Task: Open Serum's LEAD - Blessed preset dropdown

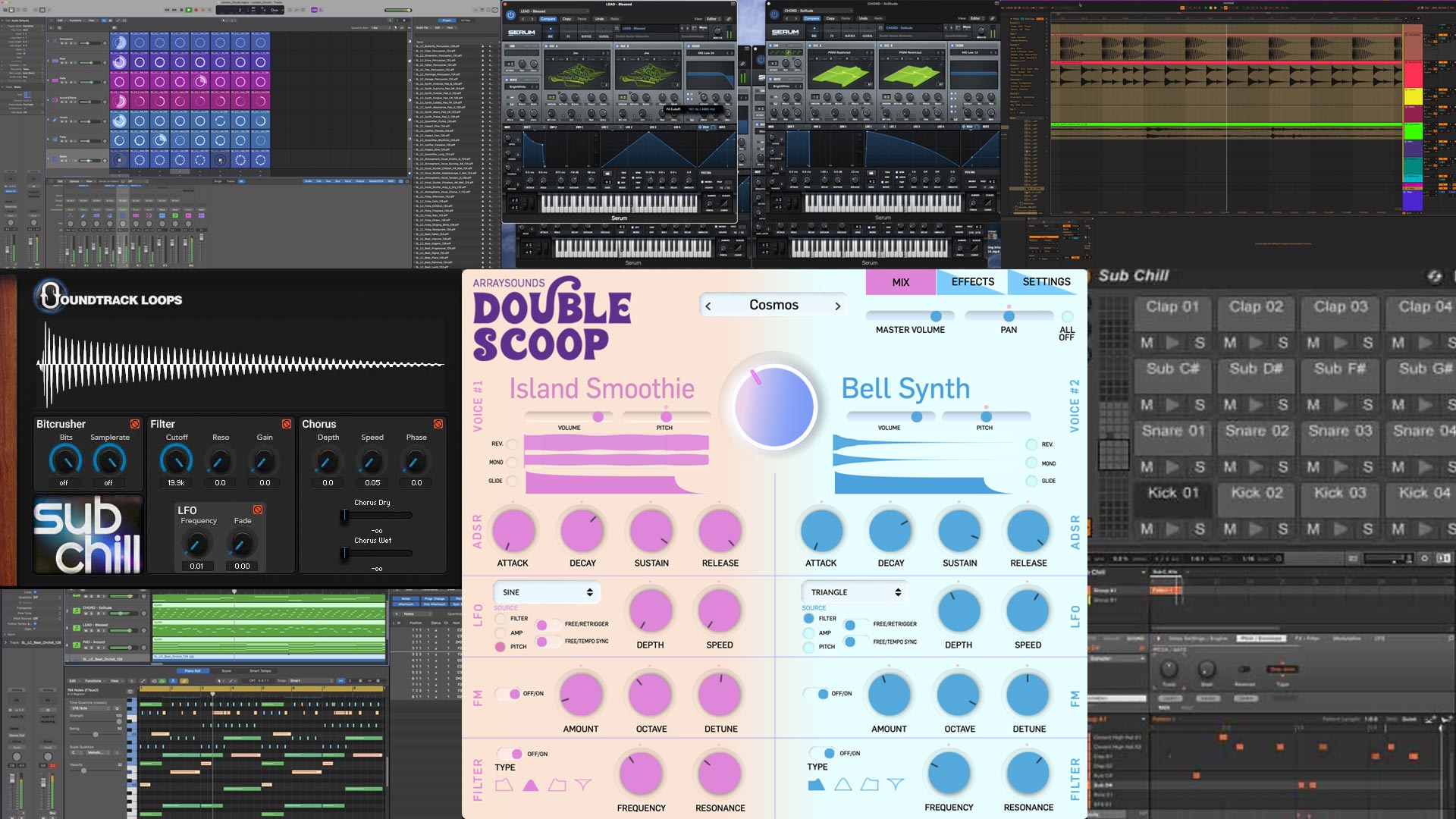Action: pos(554,11)
